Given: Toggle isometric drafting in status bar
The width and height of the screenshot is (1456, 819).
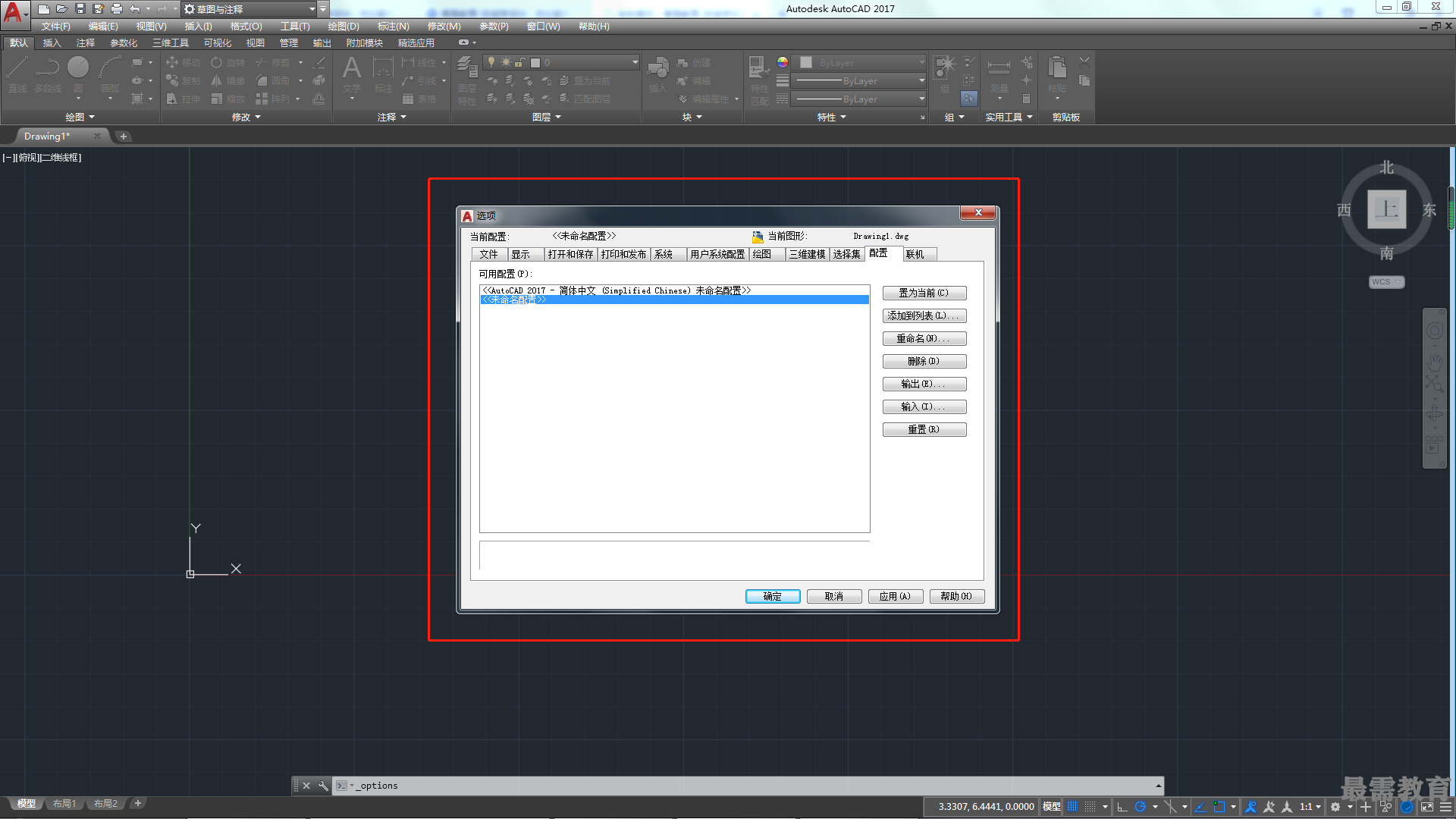Looking at the screenshot, I should pos(1170,807).
